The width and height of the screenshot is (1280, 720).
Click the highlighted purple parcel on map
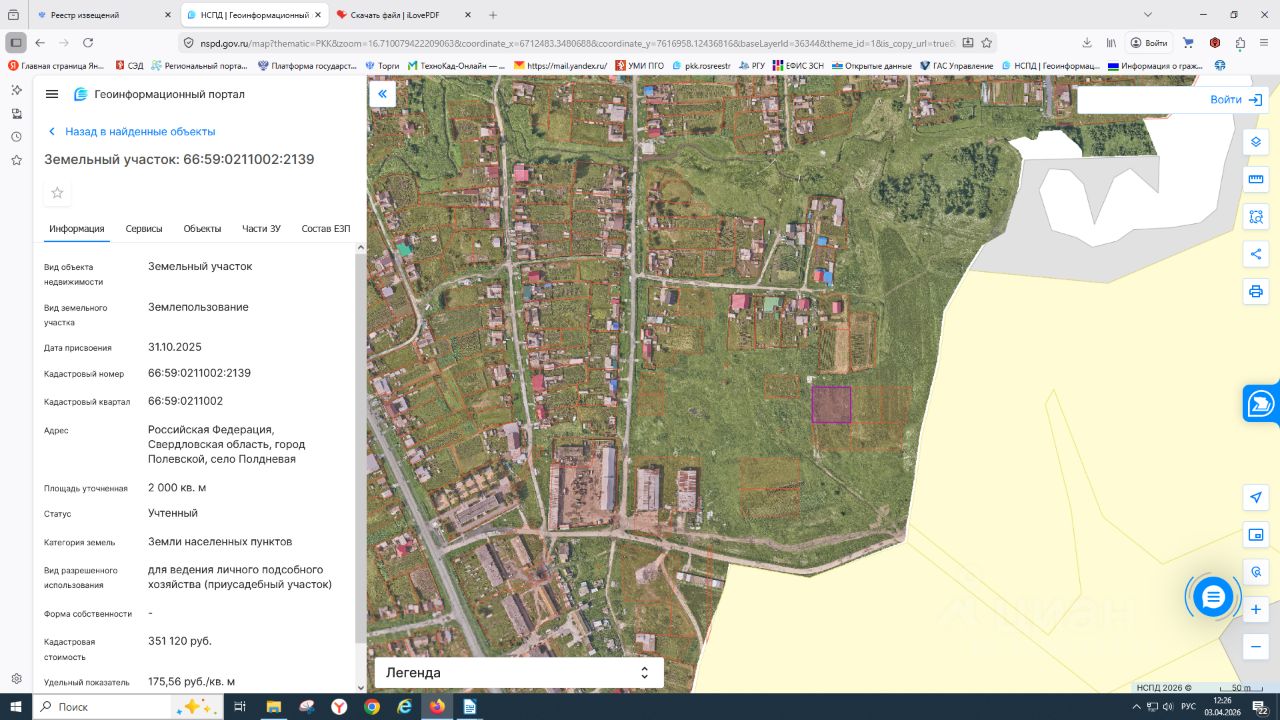coord(831,405)
